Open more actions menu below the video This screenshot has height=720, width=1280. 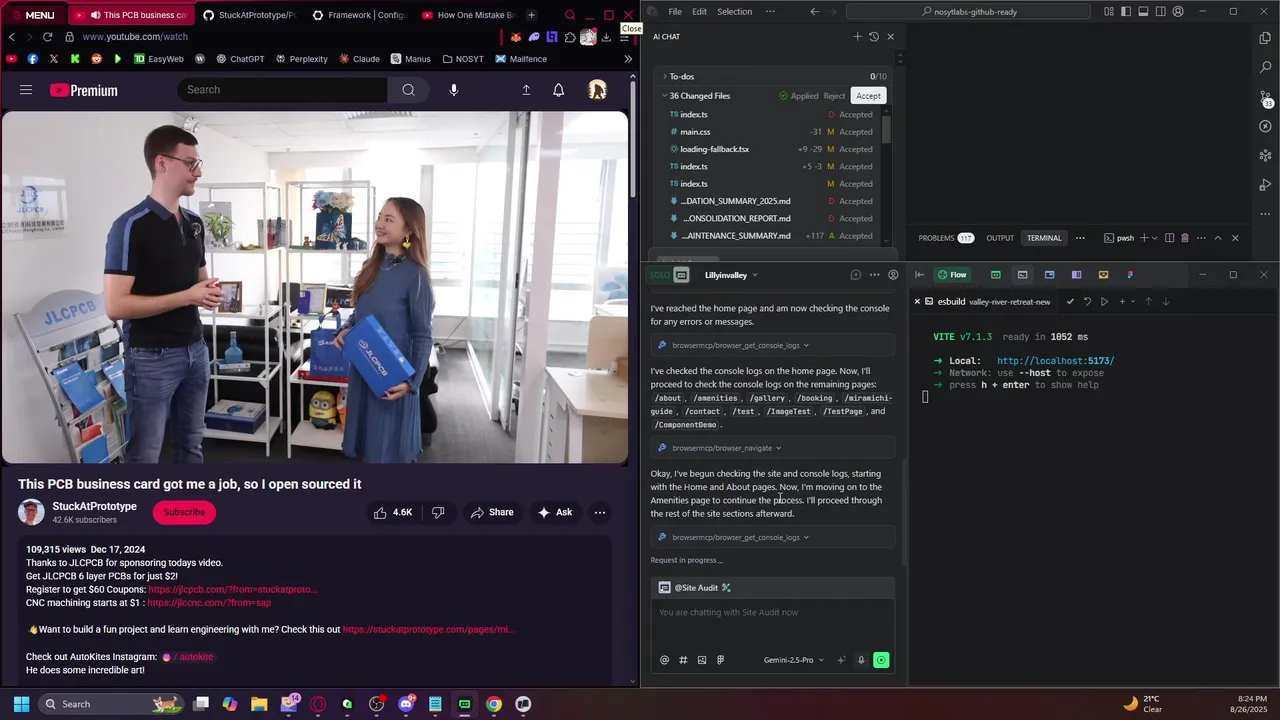[x=600, y=512]
